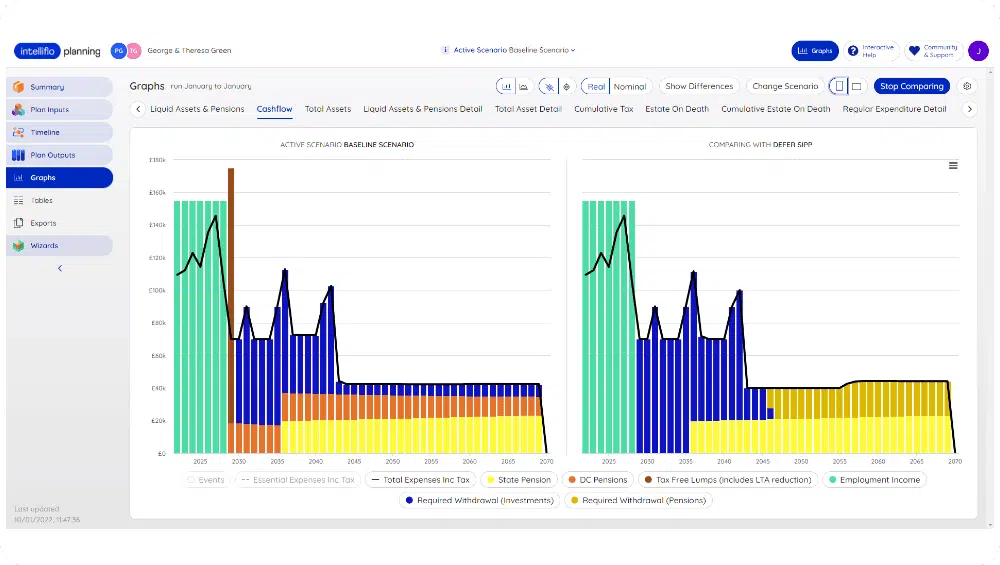Click the Graphs button in top header
The height and width of the screenshot is (565, 1000).
(814, 51)
